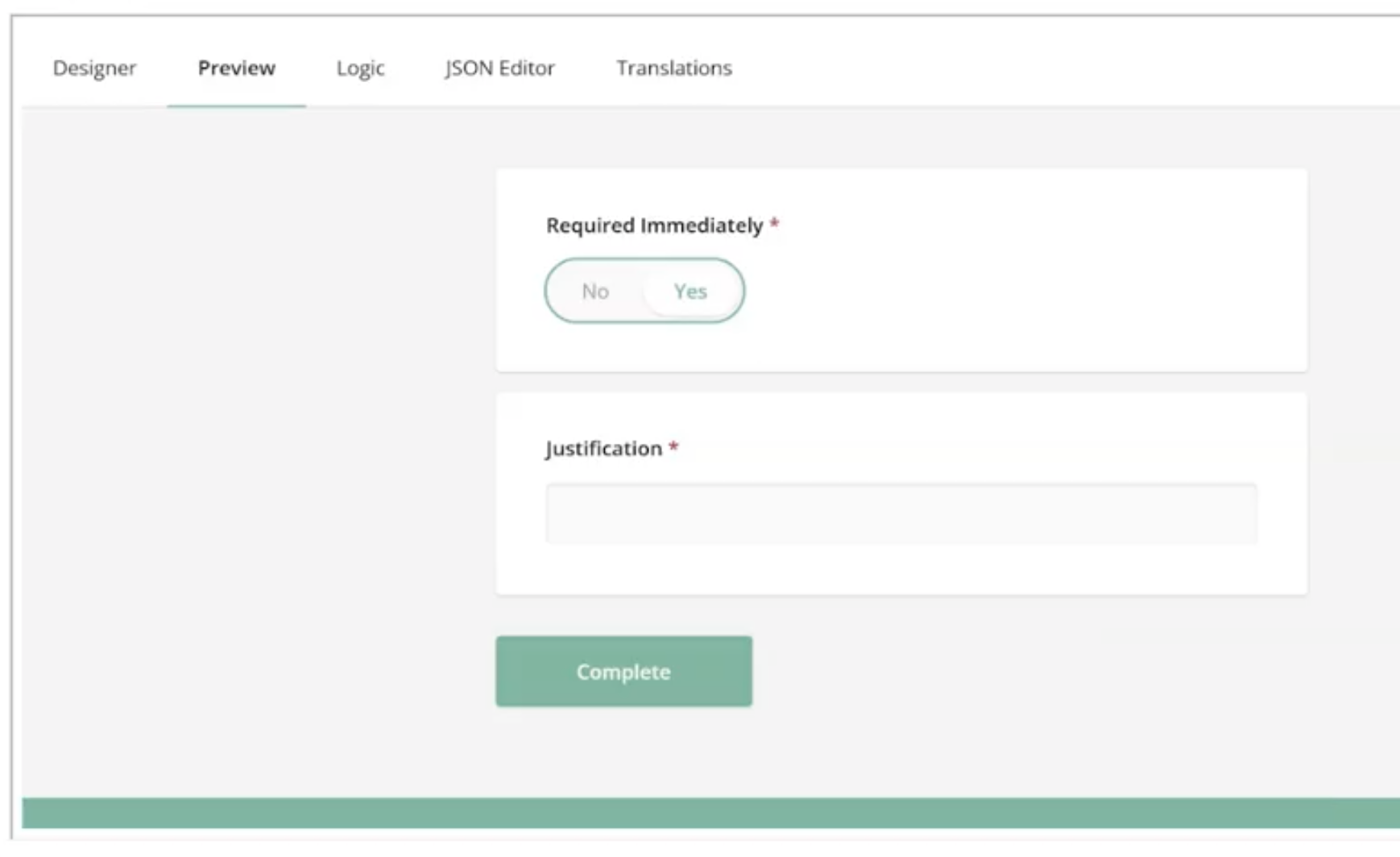Click the green bar below the form

pyautogui.click(x=709, y=813)
